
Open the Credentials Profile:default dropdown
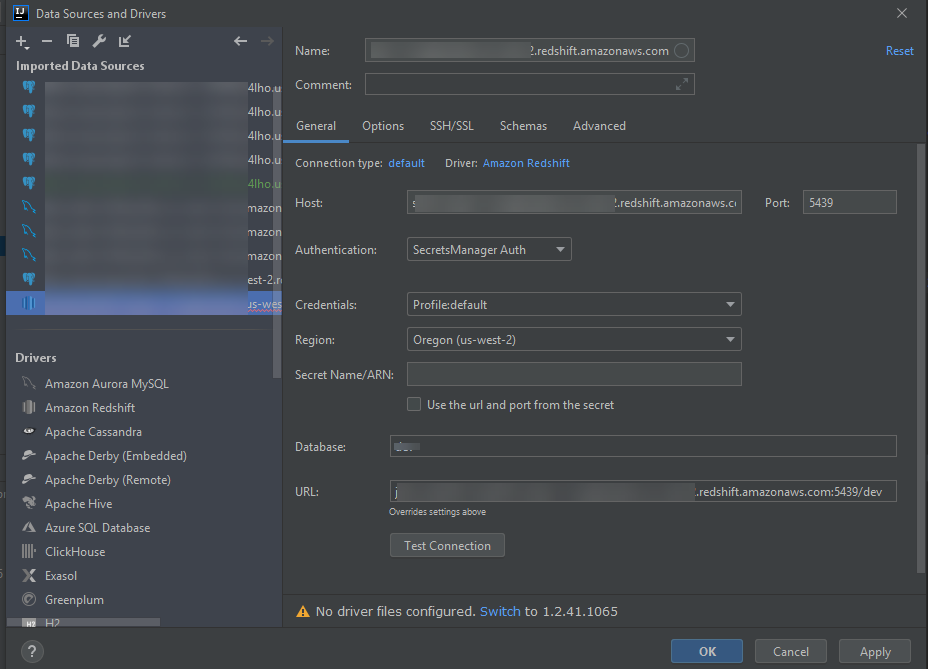coord(573,304)
